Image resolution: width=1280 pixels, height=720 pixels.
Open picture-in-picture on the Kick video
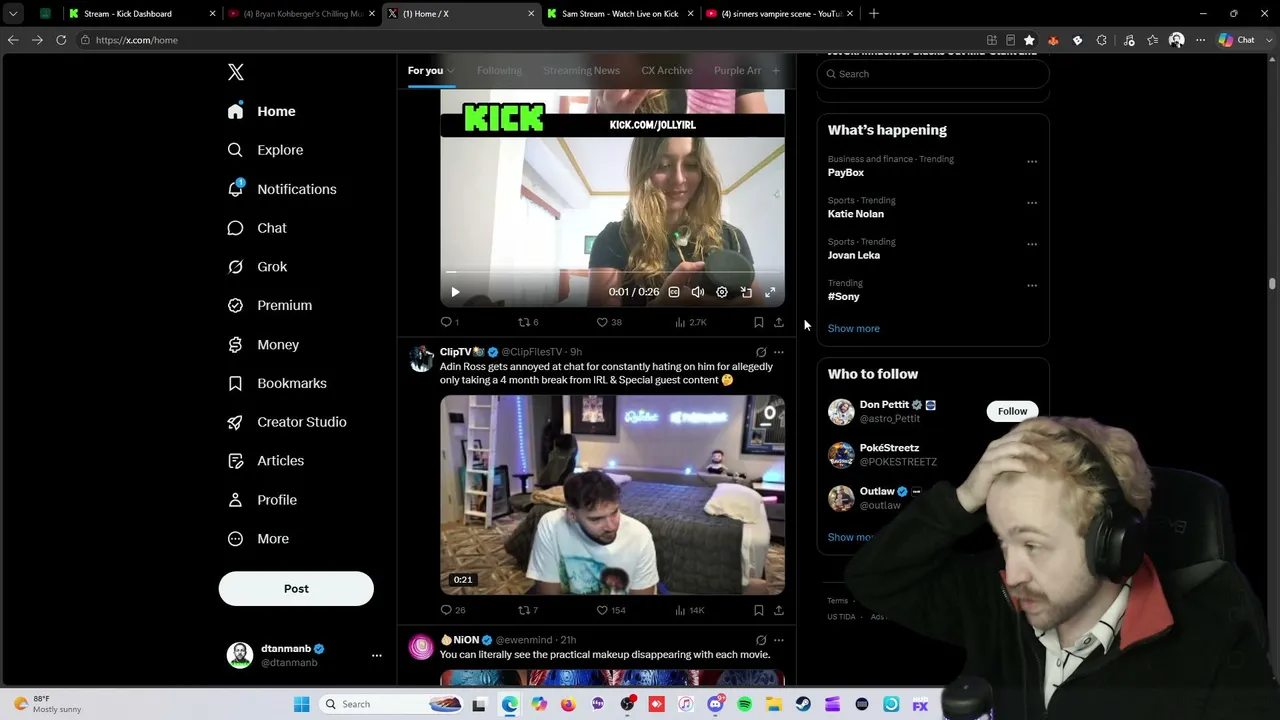[746, 292]
